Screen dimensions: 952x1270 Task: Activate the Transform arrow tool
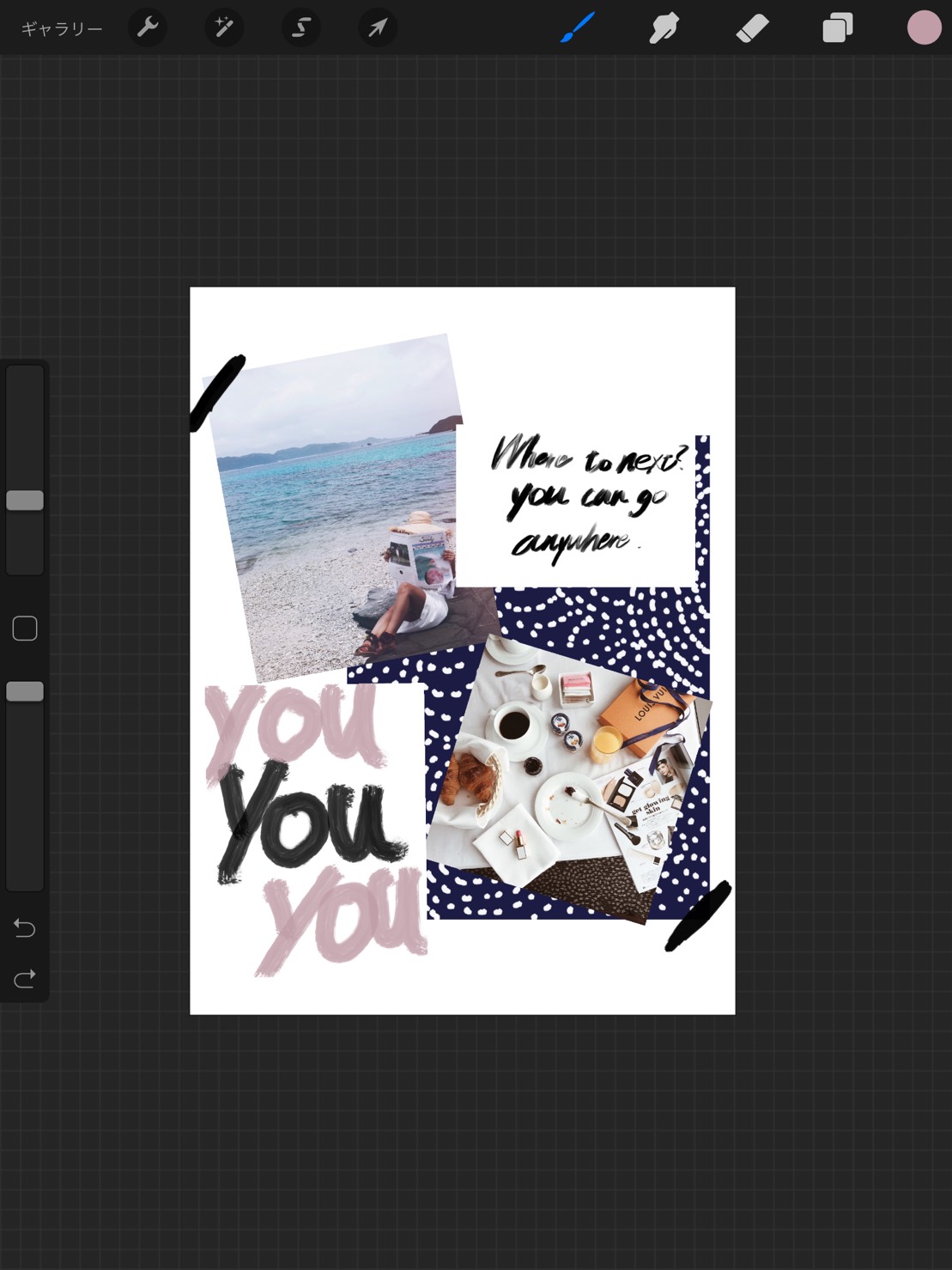coord(378,28)
